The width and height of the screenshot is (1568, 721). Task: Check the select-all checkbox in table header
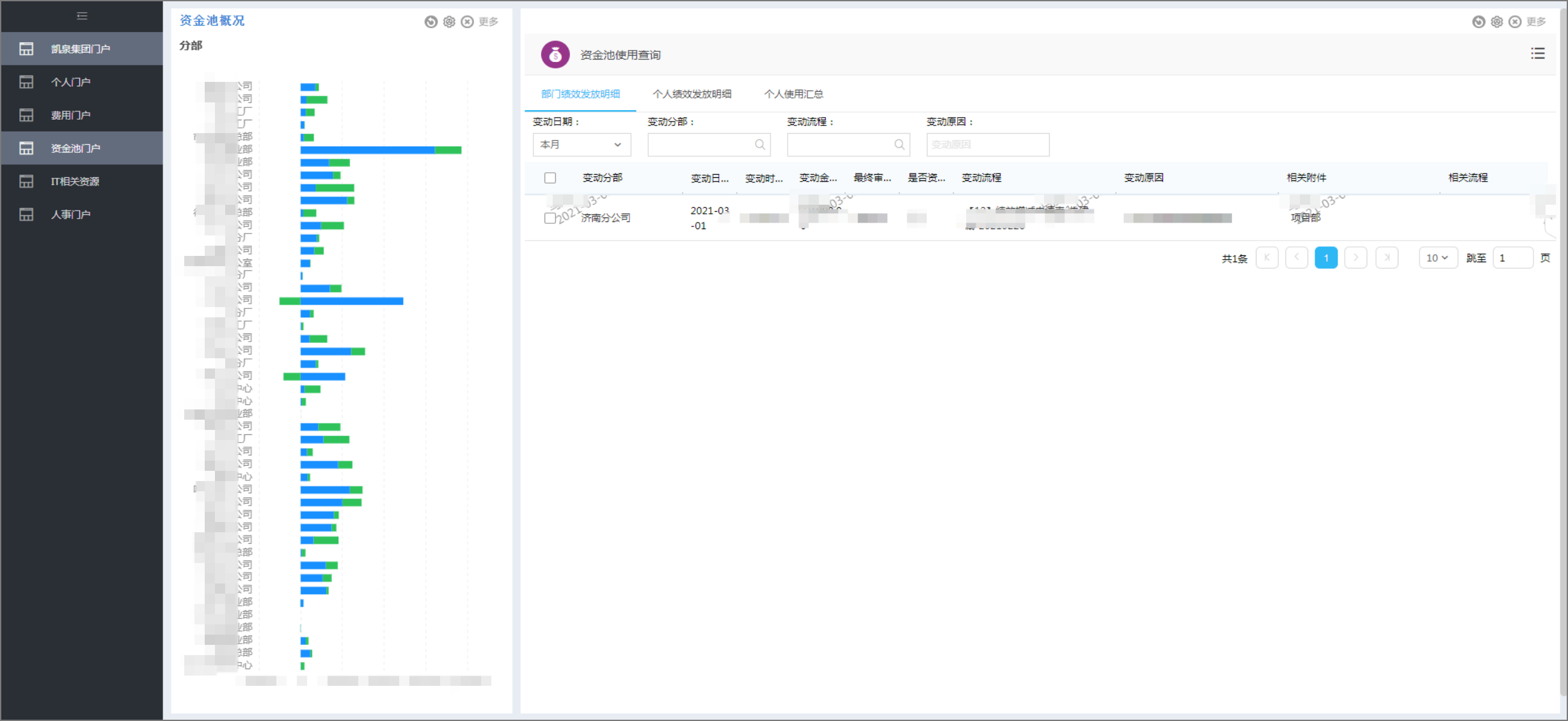click(550, 178)
